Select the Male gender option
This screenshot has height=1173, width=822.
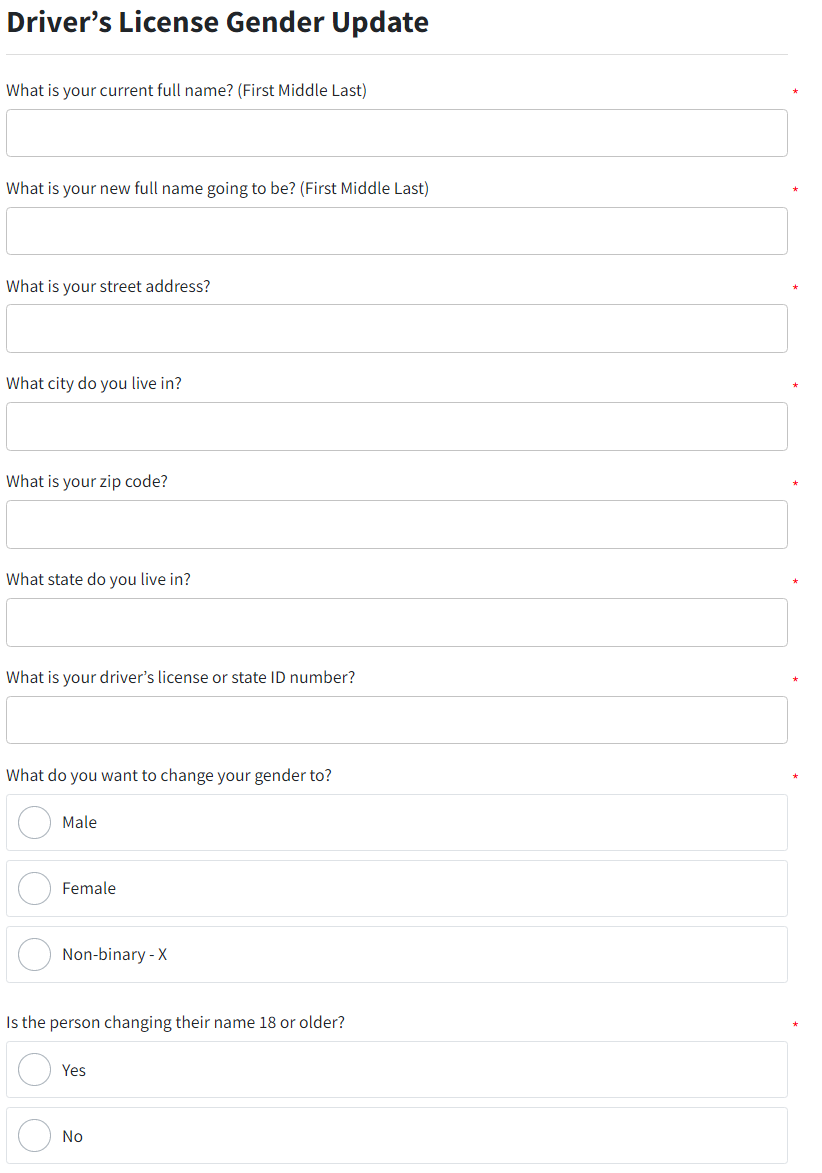point(34,822)
